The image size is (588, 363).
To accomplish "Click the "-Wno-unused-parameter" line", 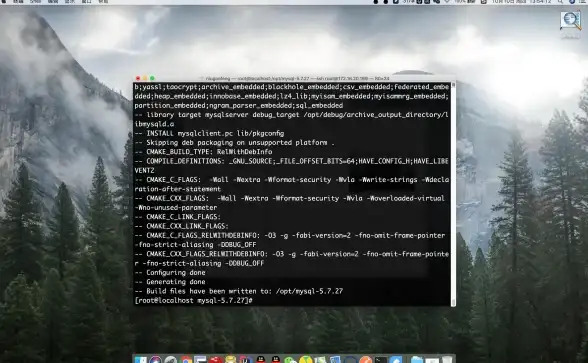I will (176, 207).
